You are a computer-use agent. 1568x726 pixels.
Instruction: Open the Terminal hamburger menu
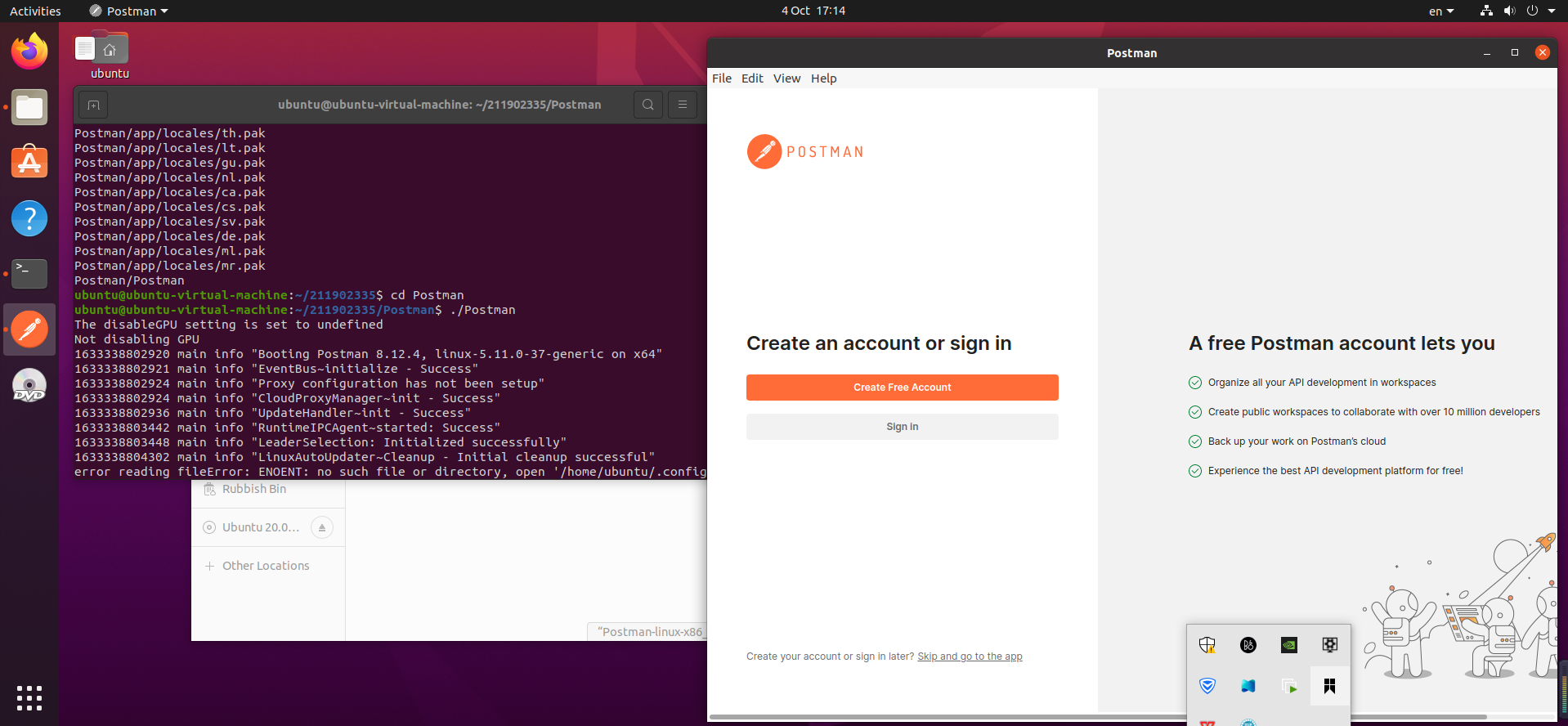tap(683, 105)
